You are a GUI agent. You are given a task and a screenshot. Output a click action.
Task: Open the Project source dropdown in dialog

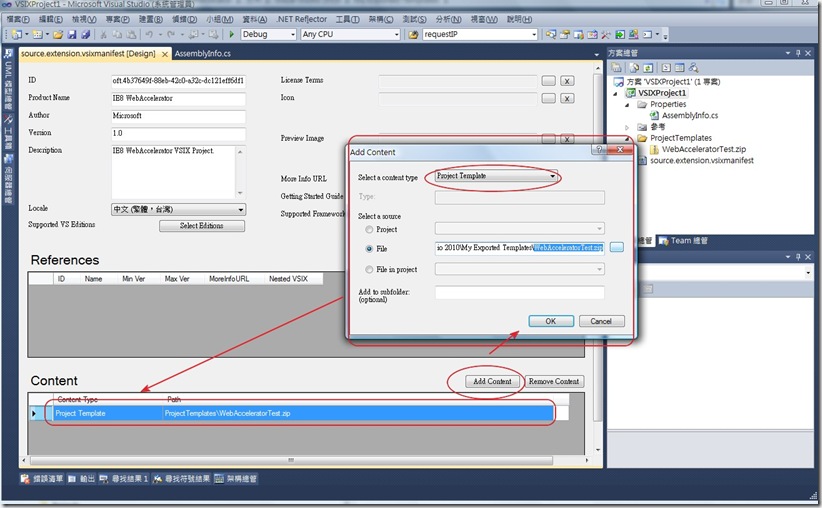tap(520, 229)
